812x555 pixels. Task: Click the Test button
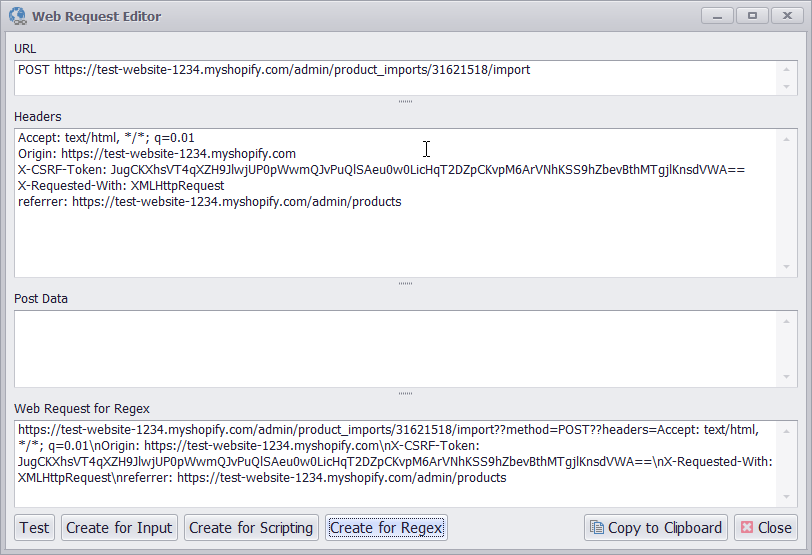click(34, 528)
